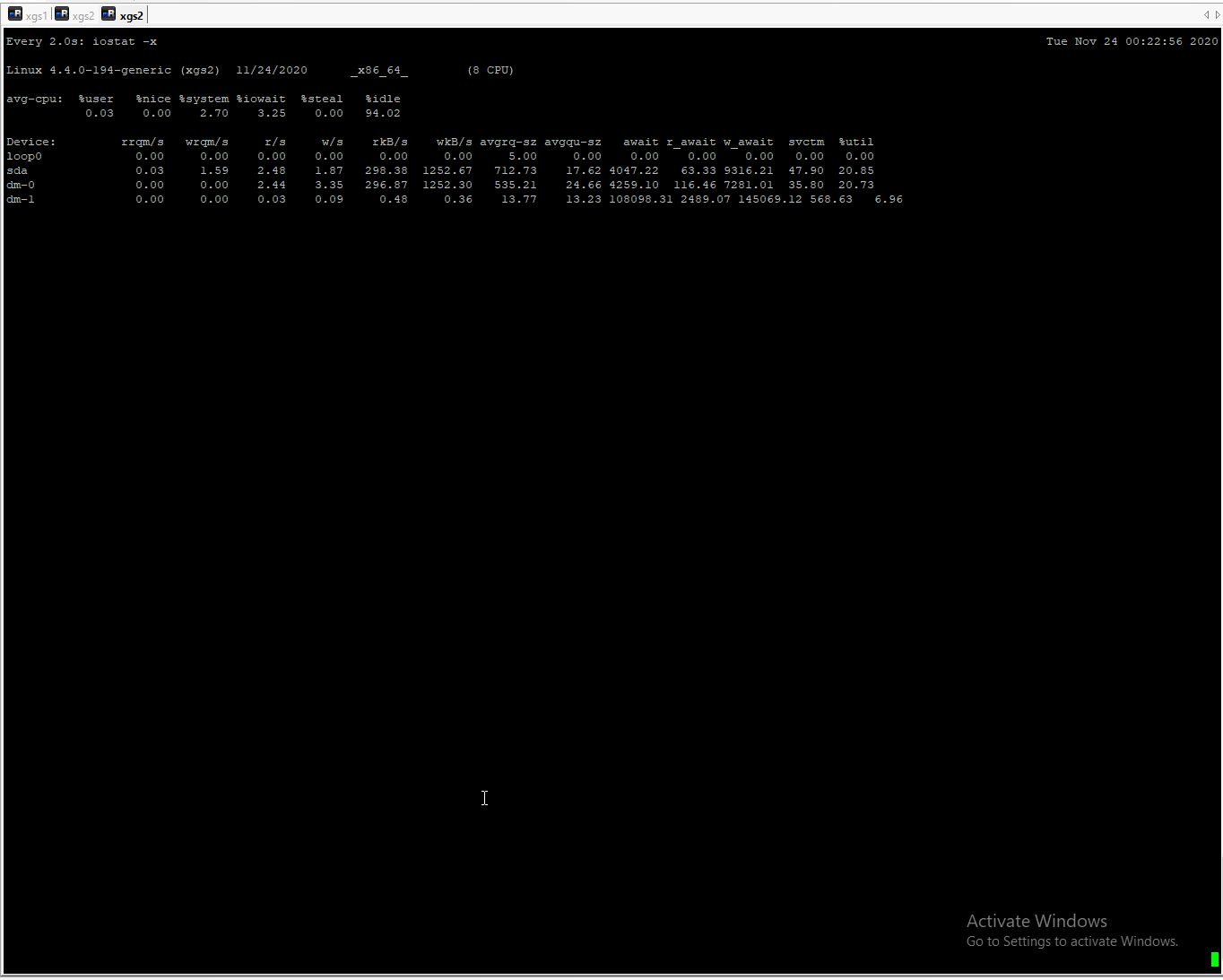Image resolution: width=1223 pixels, height=980 pixels.
Task: Click the dm-1 svctm value '568.63'
Action: click(831, 199)
